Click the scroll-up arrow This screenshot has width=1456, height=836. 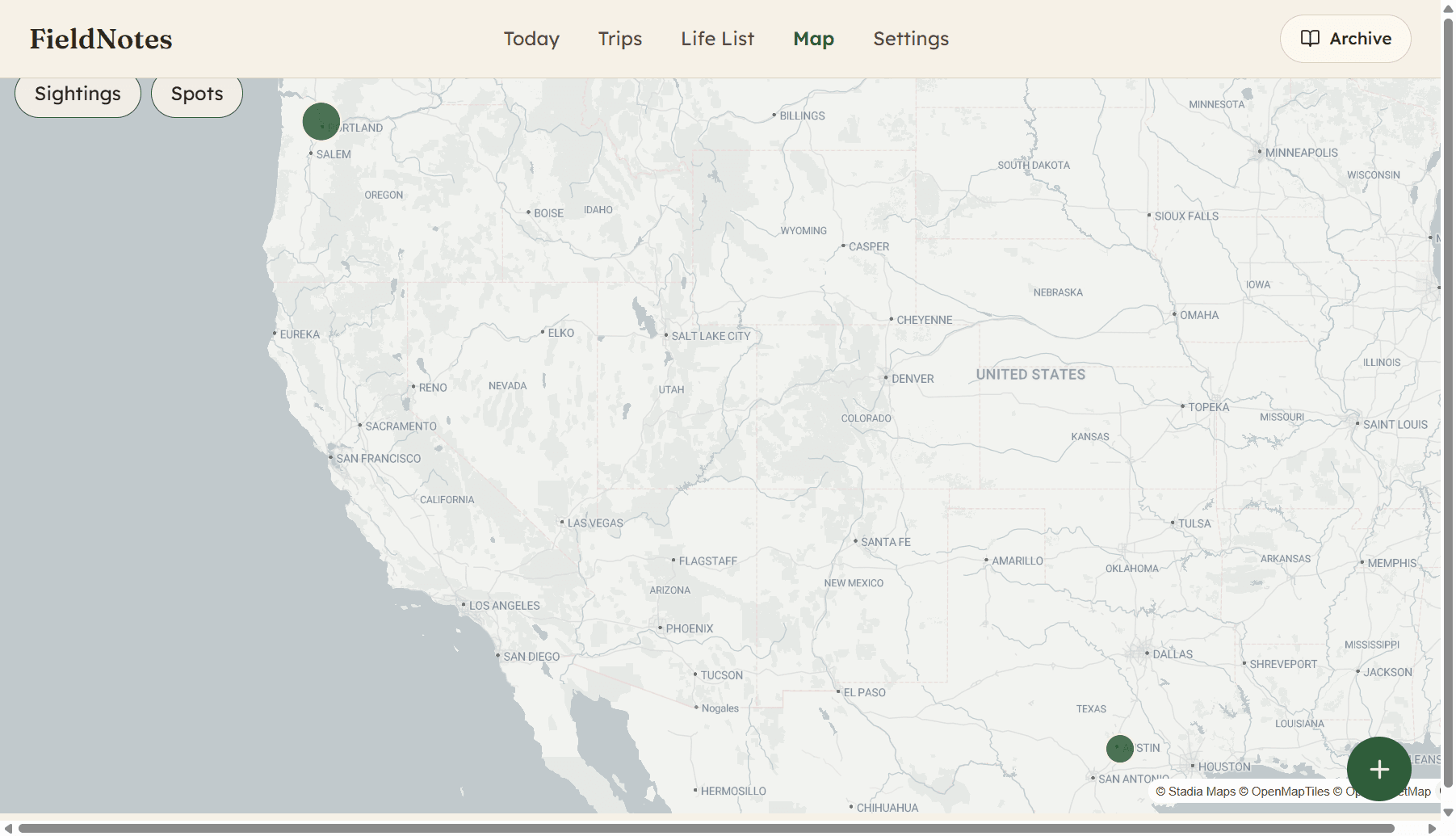(x=1449, y=7)
